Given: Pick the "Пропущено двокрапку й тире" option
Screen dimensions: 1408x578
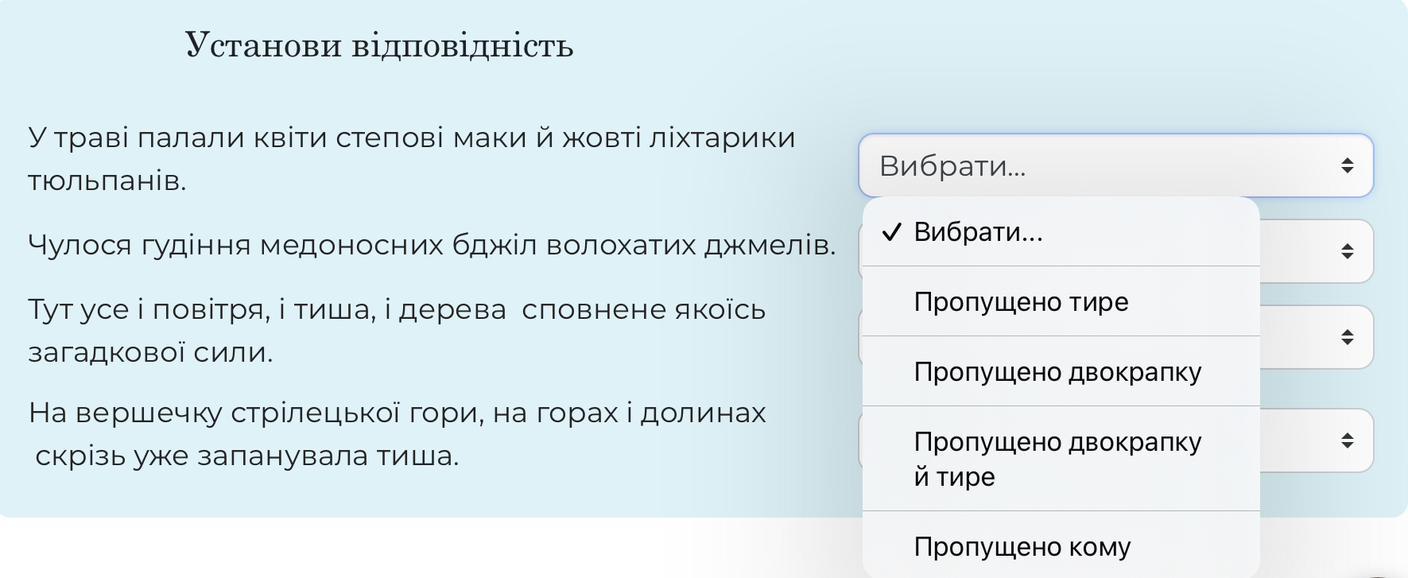Looking at the screenshot, I should [1057, 459].
